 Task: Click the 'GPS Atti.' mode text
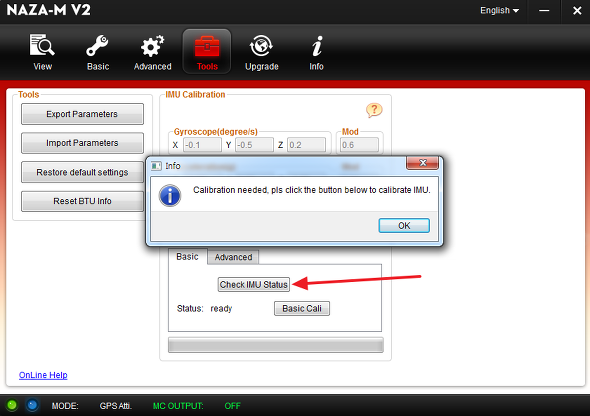pos(116,406)
